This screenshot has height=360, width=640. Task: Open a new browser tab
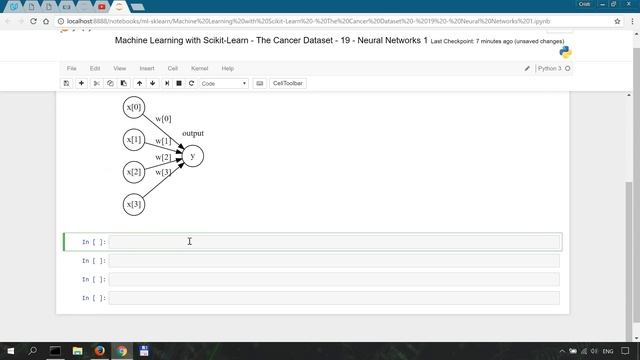138,7
